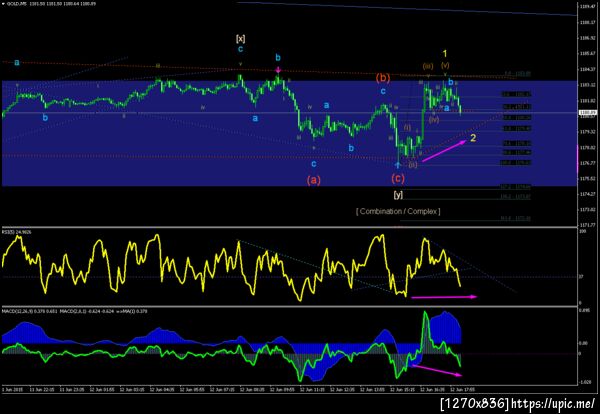Click the [ Combination / Complex ] annotation
This screenshot has height=414, width=600.
click(398, 211)
